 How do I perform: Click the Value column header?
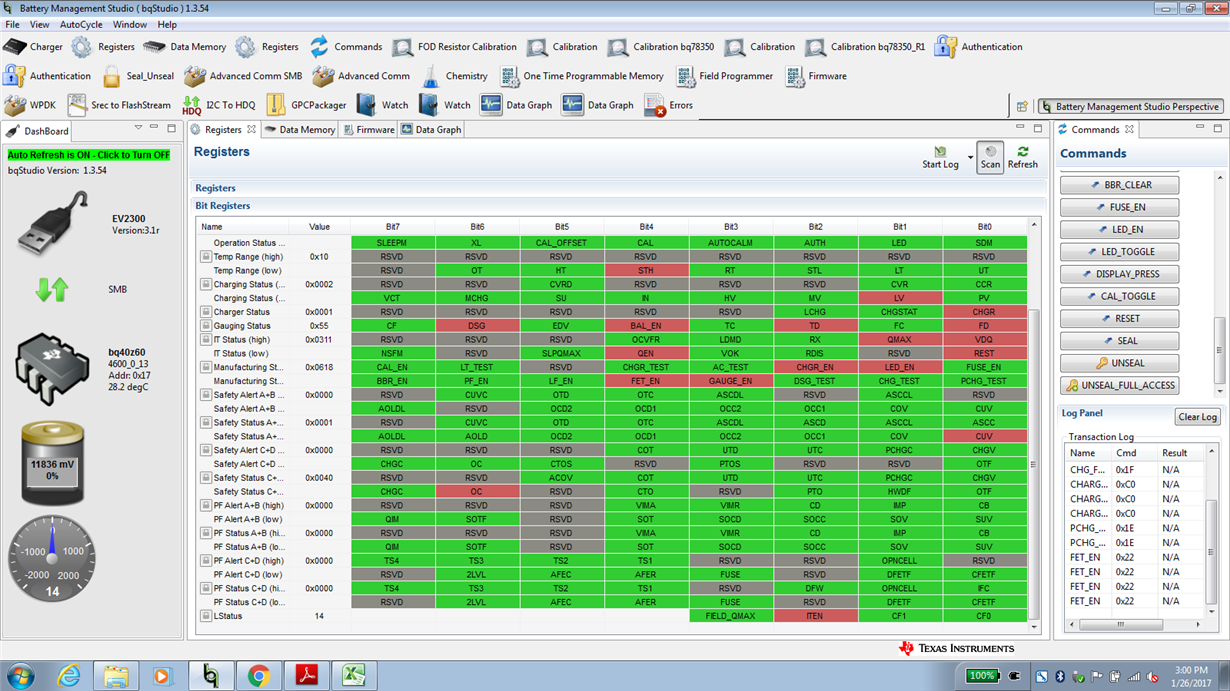[319, 227]
